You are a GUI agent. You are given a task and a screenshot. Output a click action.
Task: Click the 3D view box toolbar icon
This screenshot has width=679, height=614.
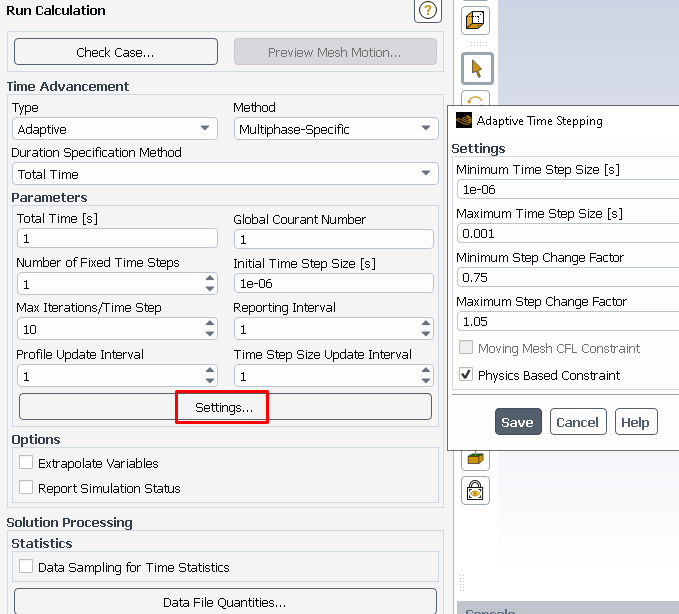(x=475, y=20)
